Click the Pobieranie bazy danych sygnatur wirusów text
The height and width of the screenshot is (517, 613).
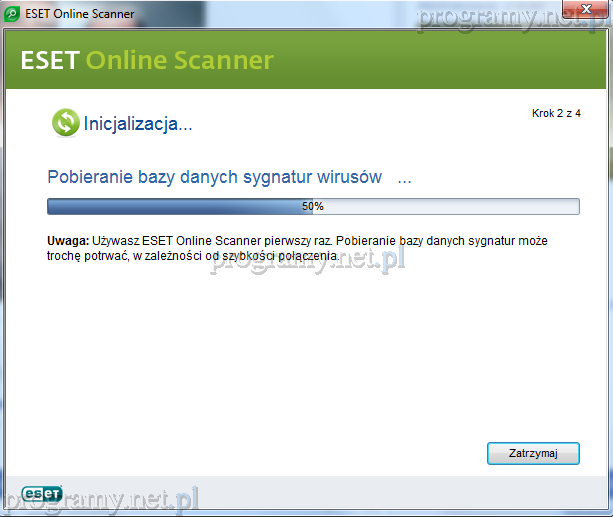click(214, 177)
